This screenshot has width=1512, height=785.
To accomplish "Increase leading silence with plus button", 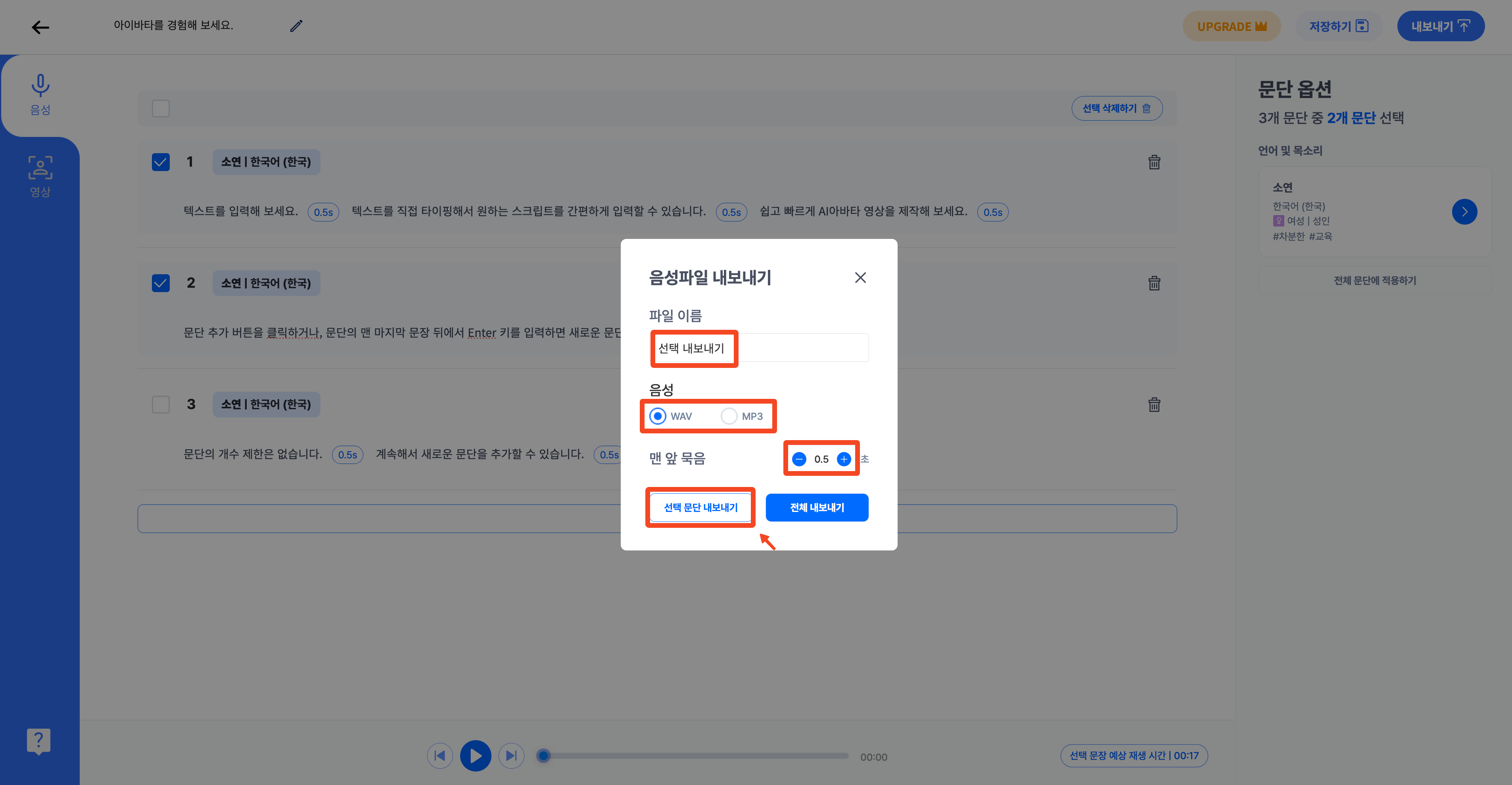I will 843,459.
